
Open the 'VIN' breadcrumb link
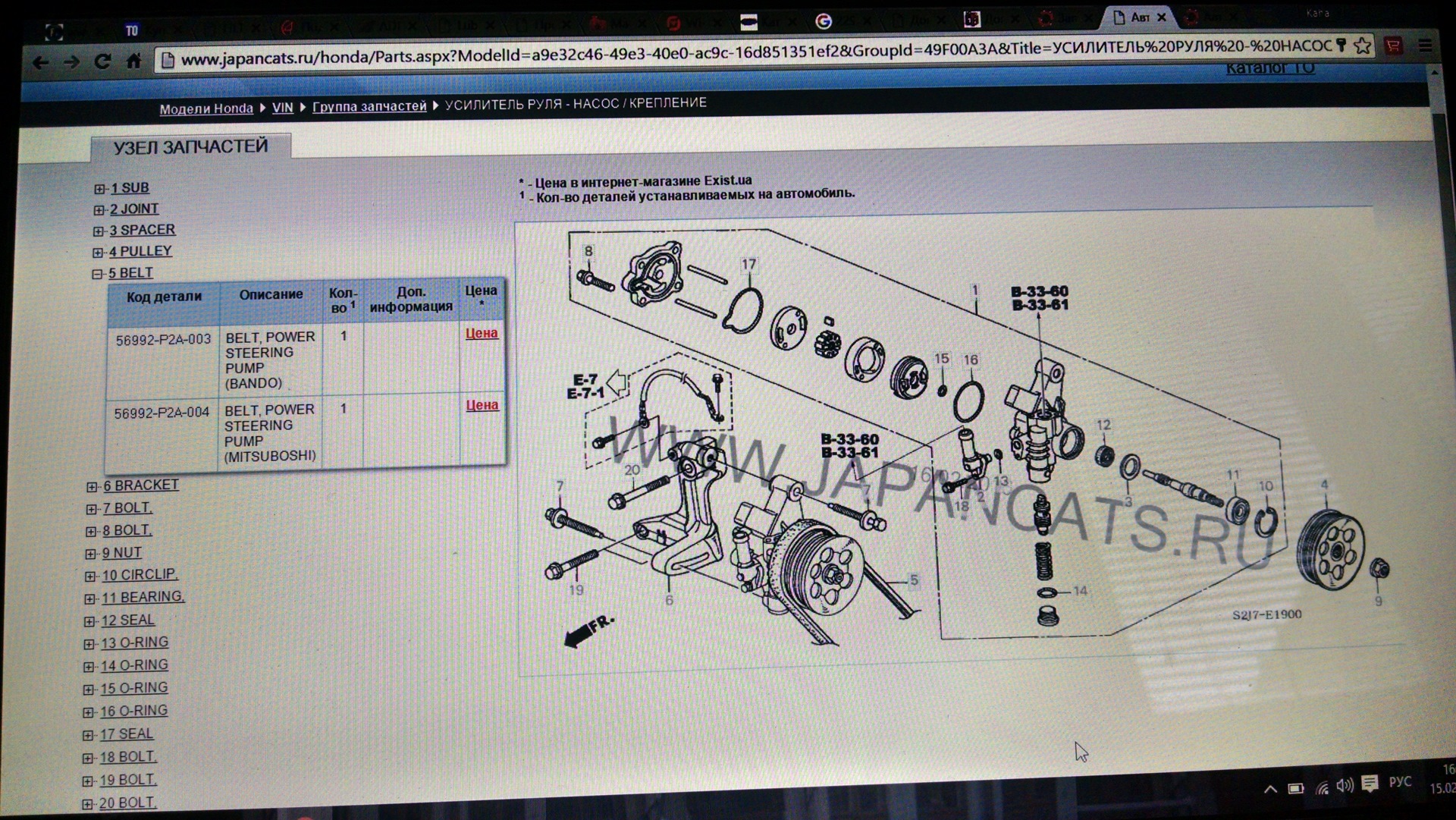click(282, 108)
